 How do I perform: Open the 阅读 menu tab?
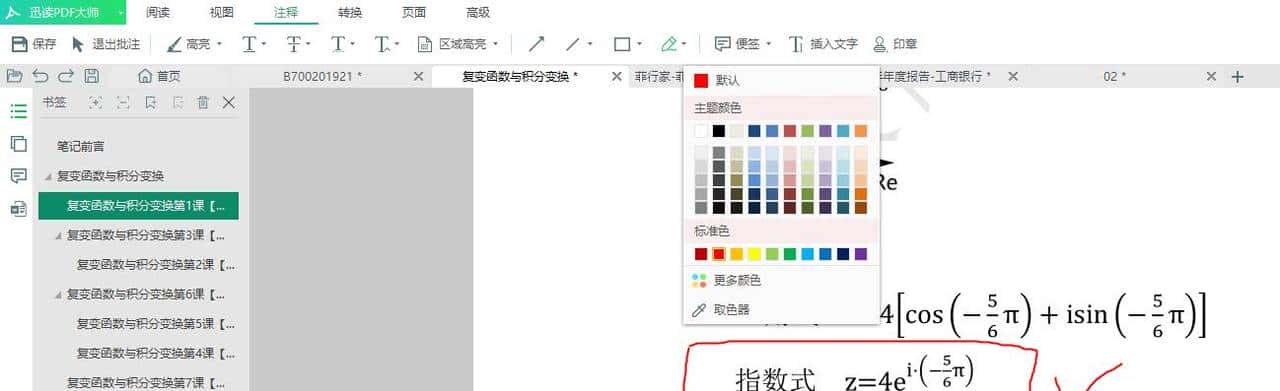[x=158, y=12]
